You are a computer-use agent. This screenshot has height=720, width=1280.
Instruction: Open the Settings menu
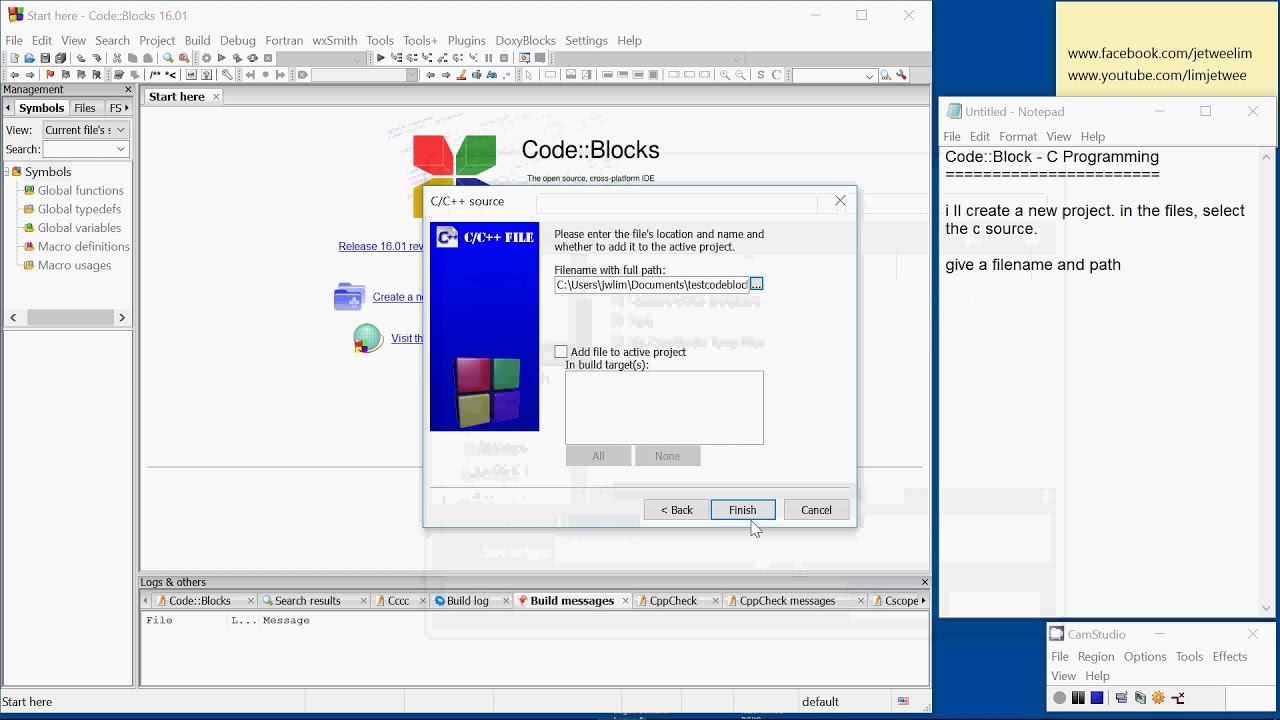point(586,40)
